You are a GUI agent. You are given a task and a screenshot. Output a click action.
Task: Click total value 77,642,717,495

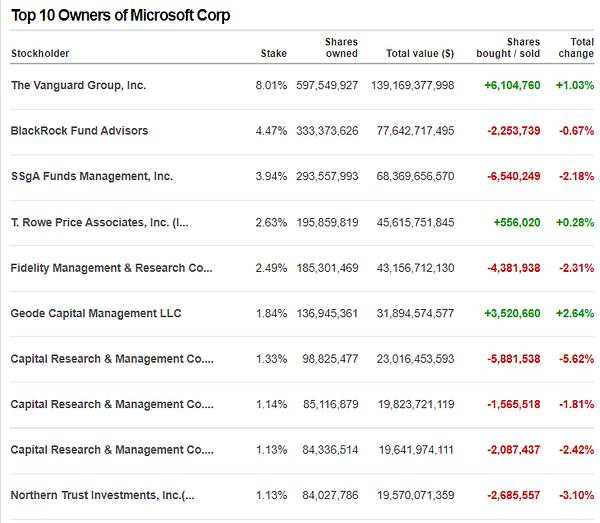pos(415,131)
